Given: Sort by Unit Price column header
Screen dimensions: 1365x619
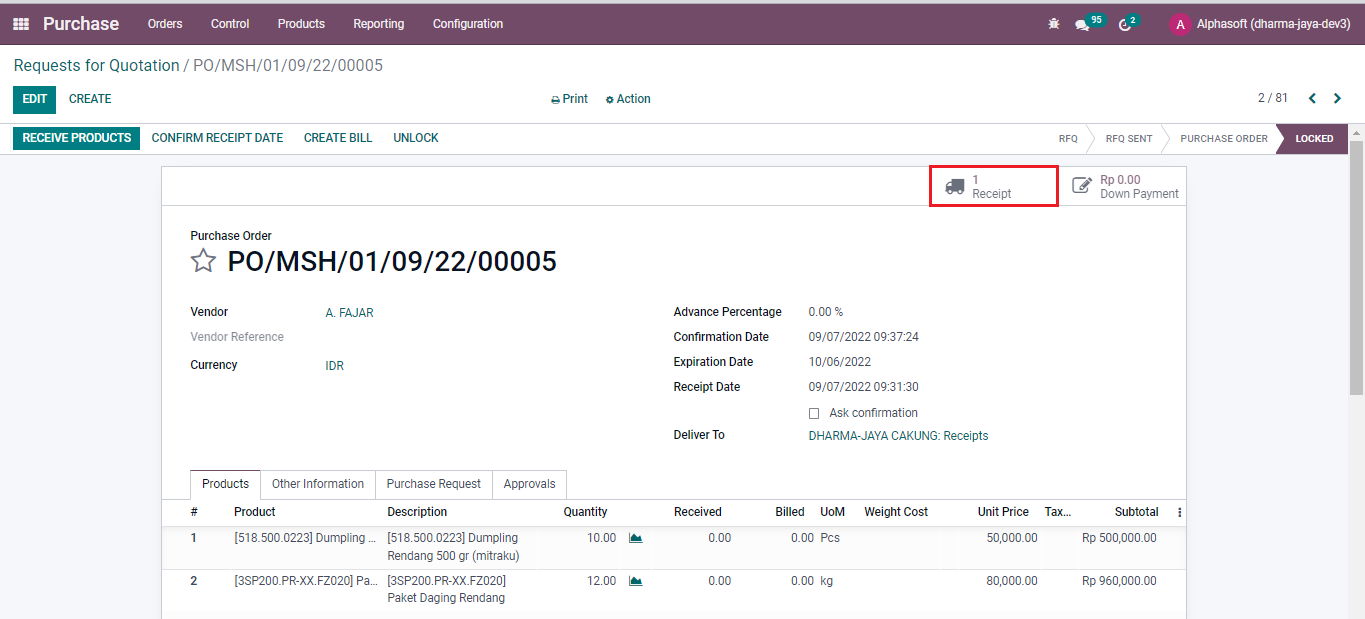Looking at the screenshot, I should (1003, 512).
